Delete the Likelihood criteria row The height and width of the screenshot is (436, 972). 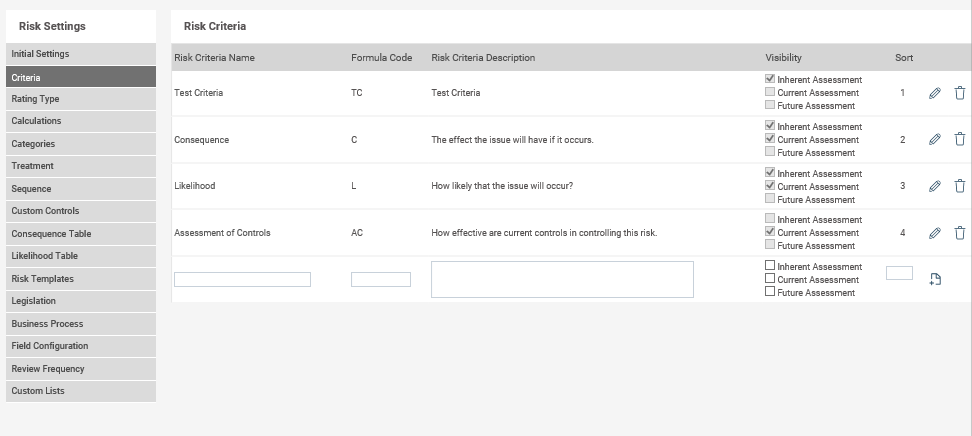(x=960, y=186)
